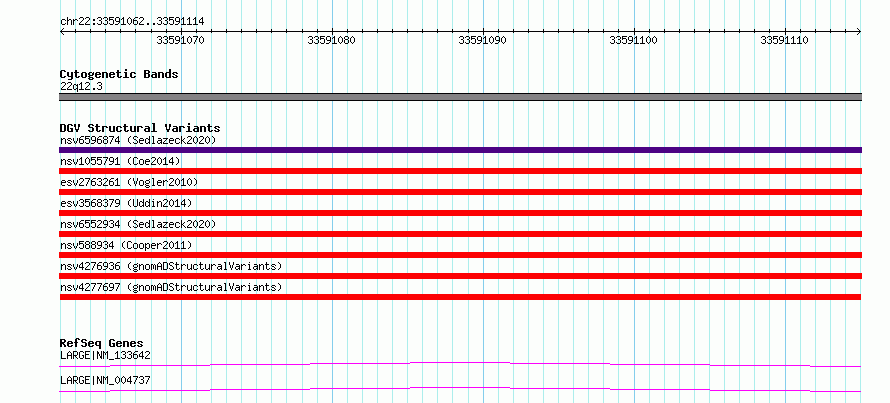Click the nsv6596874 (Sedlazeck2020) variant label

coord(138,140)
